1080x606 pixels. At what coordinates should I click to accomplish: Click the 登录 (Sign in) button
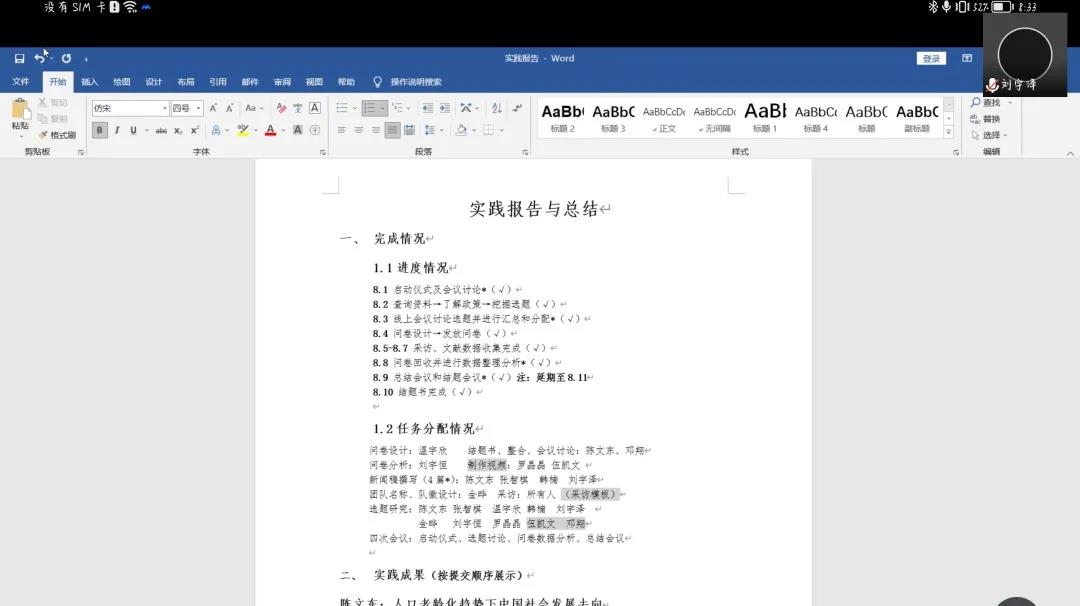point(931,58)
